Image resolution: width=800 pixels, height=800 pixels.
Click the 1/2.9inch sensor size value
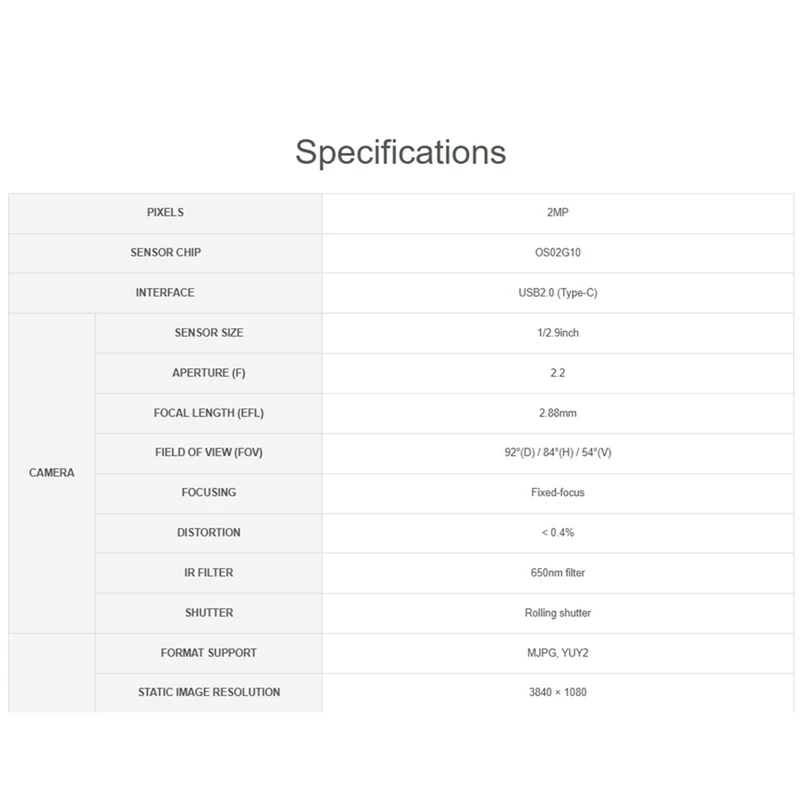pyautogui.click(x=557, y=333)
